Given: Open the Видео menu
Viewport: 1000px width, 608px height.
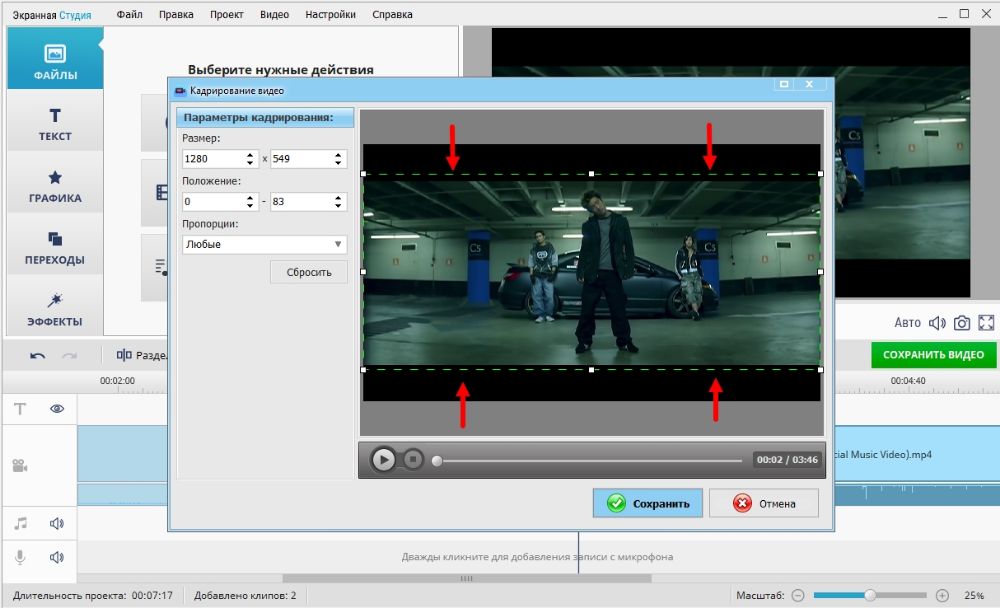Looking at the screenshot, I should click(x=274, y=14).
